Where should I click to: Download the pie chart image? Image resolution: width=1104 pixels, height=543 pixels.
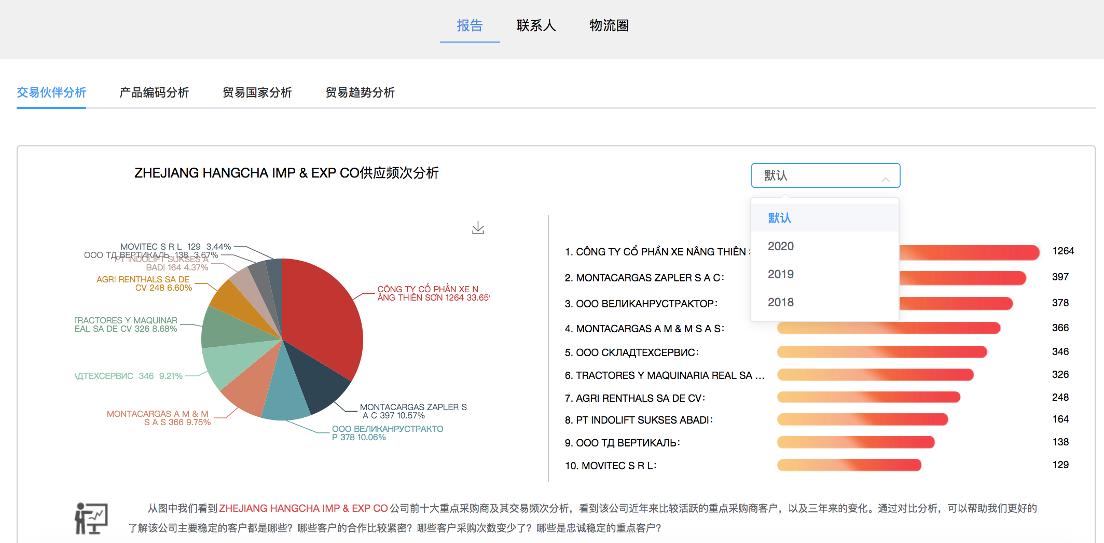tap(478, 227)
